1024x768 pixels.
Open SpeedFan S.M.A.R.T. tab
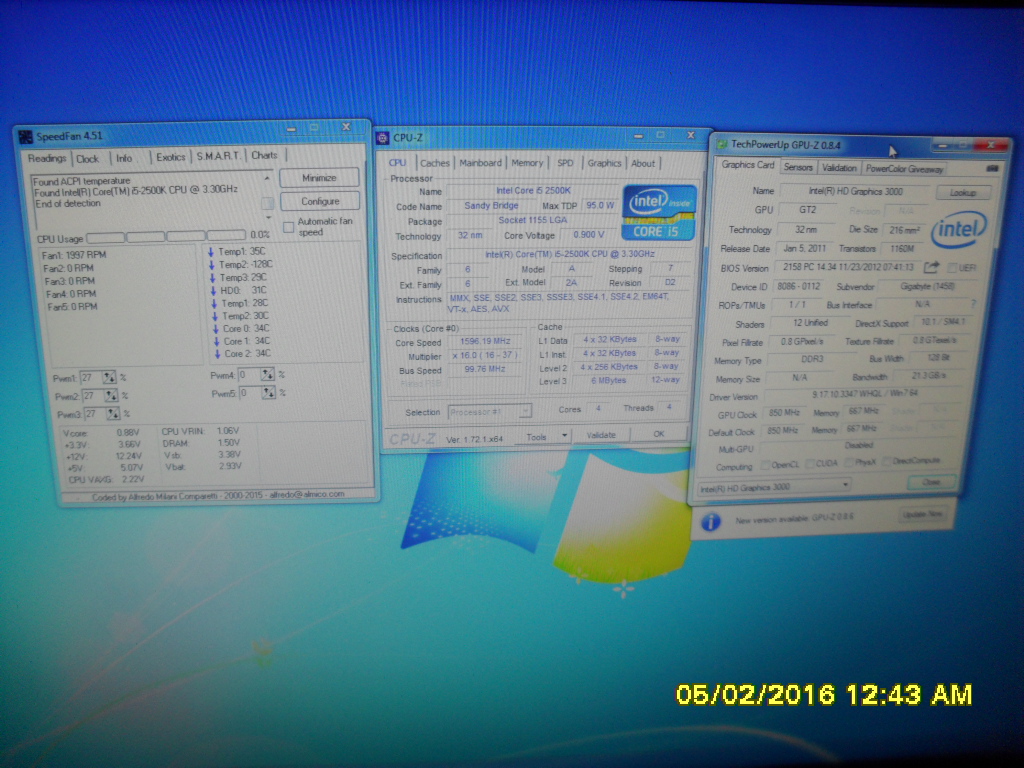point(218,156)
